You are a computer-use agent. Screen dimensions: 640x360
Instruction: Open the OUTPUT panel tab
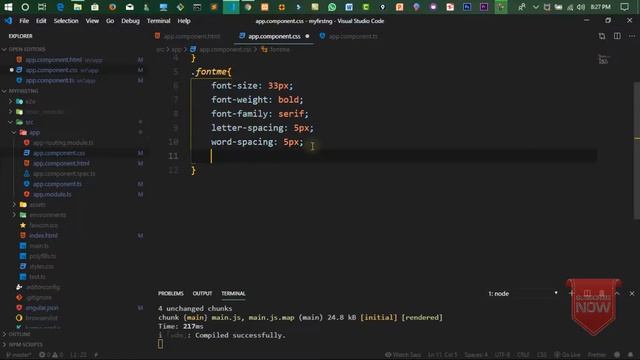coord(202,293)
